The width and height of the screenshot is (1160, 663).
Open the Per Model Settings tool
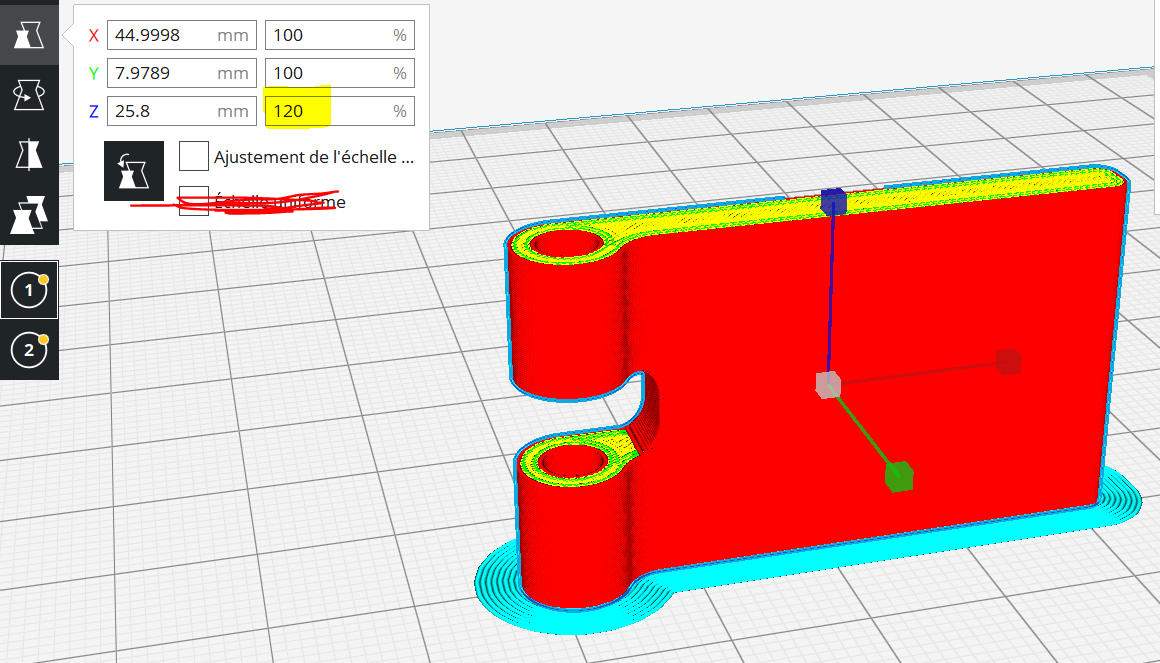[29, 215]
